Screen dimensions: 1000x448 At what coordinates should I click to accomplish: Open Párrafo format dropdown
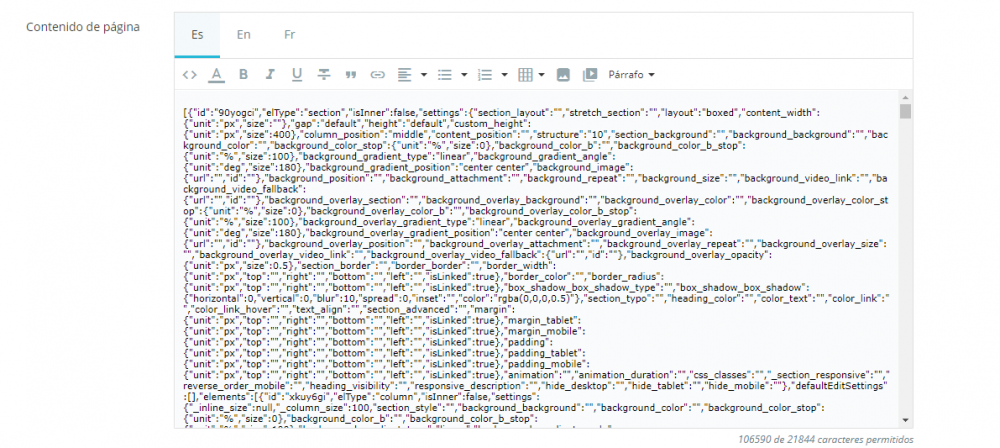631,75
